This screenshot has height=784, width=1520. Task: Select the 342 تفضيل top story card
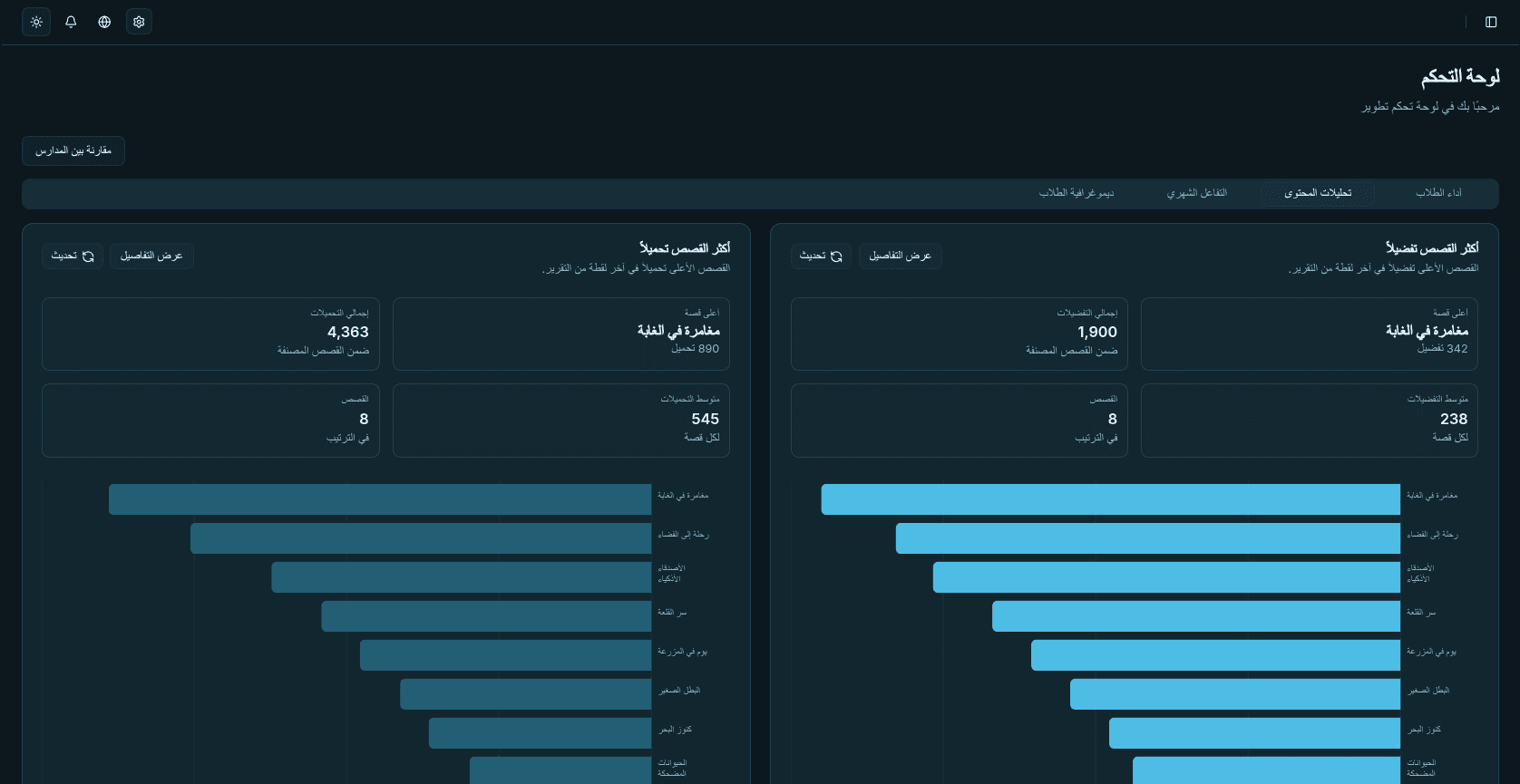[1310, 334]
